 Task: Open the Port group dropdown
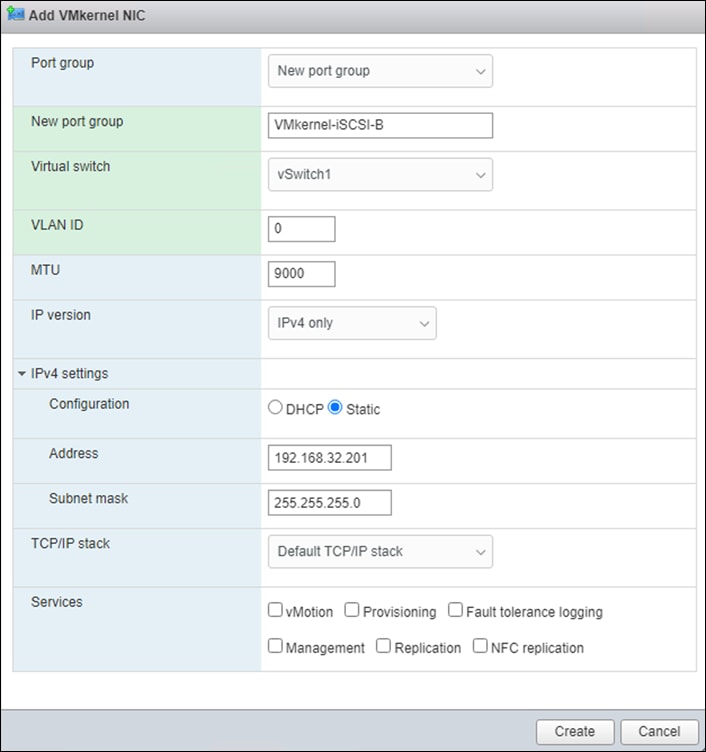[380, 71]
